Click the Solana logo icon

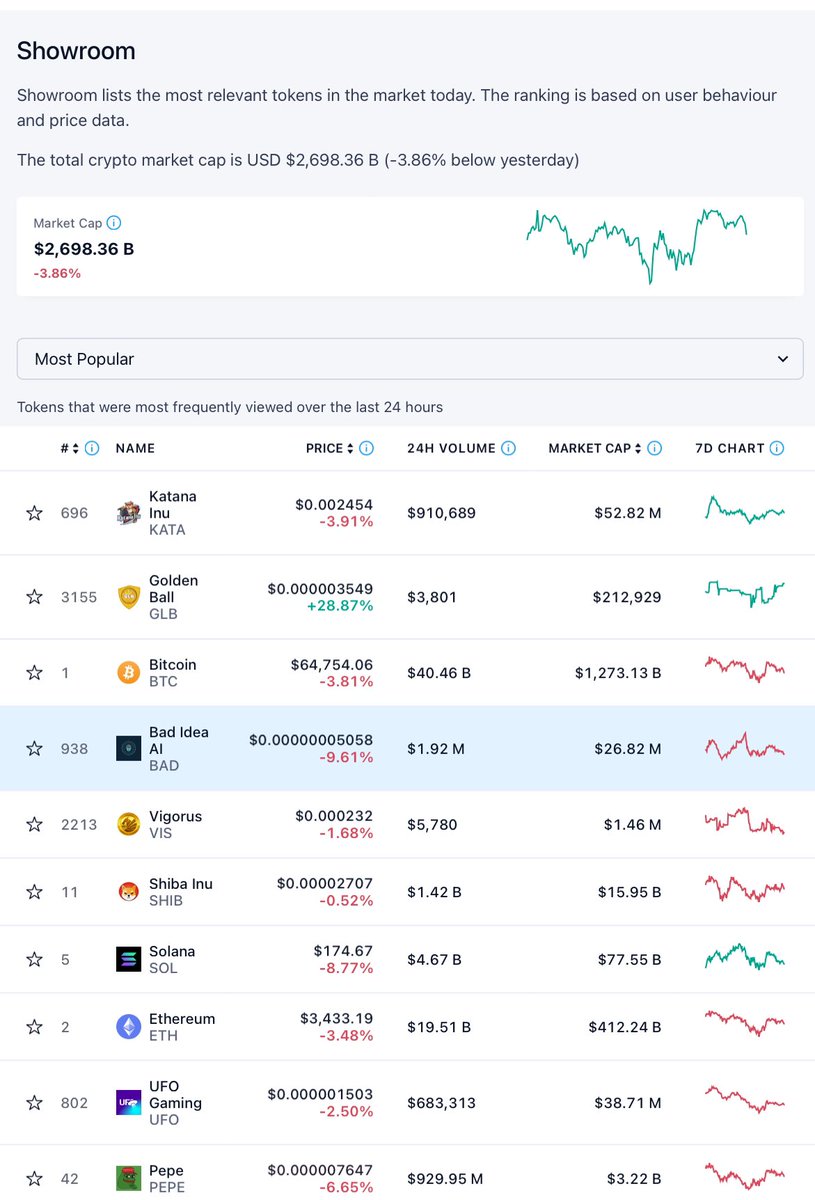(x=128, y=959)
